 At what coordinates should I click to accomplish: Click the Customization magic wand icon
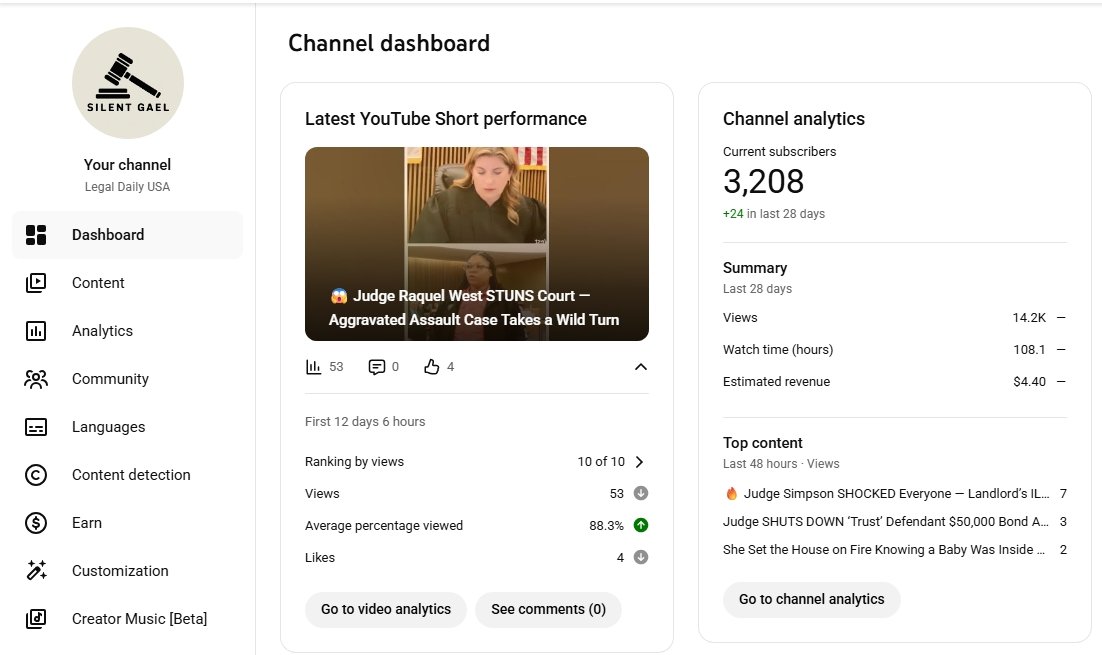point(36,571)
